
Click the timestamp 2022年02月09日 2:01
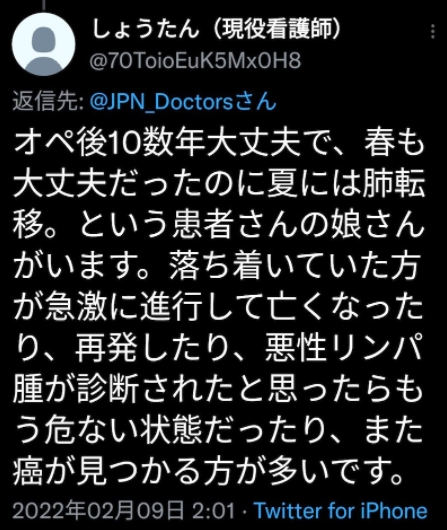point(124,510)
